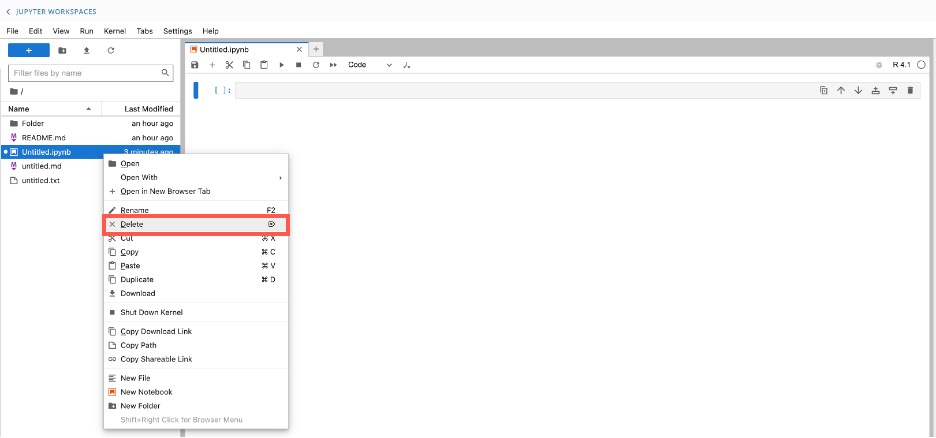Choose Copy Path in the context menu
The height and width of the screenshot is (438, 936).
pyautogui.click(x=196, y=345)
